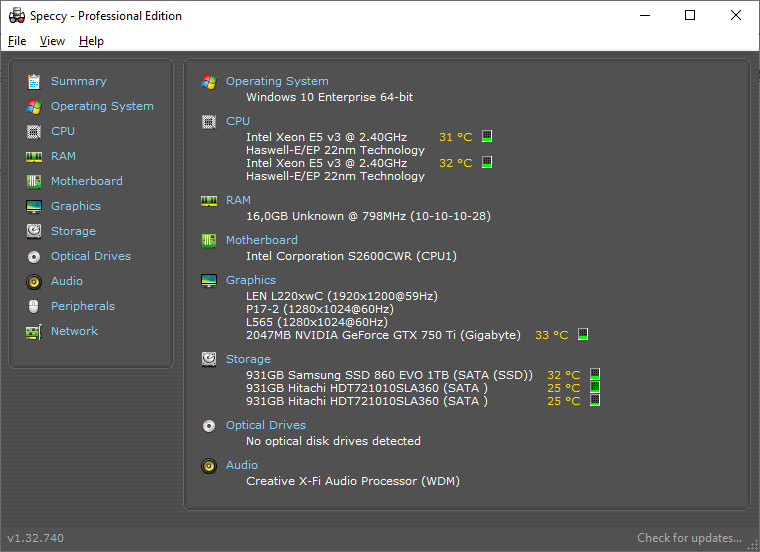Viewport: 760px width, 552px height.
Task: Click Intel Corporation S2600CWR (CPU1) text
Action: pos(351,256)
